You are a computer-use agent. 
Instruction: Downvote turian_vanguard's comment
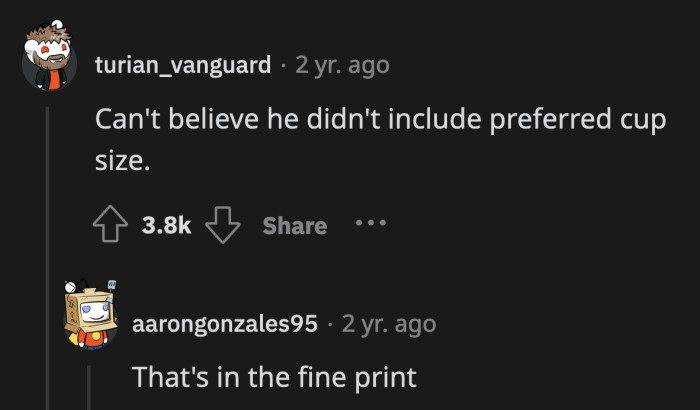220,225
